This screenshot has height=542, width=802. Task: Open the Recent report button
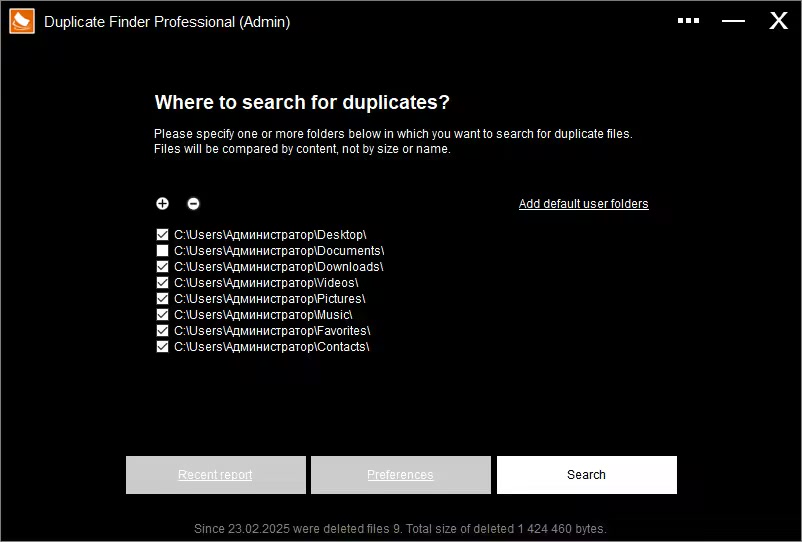[x=215, y=475]
